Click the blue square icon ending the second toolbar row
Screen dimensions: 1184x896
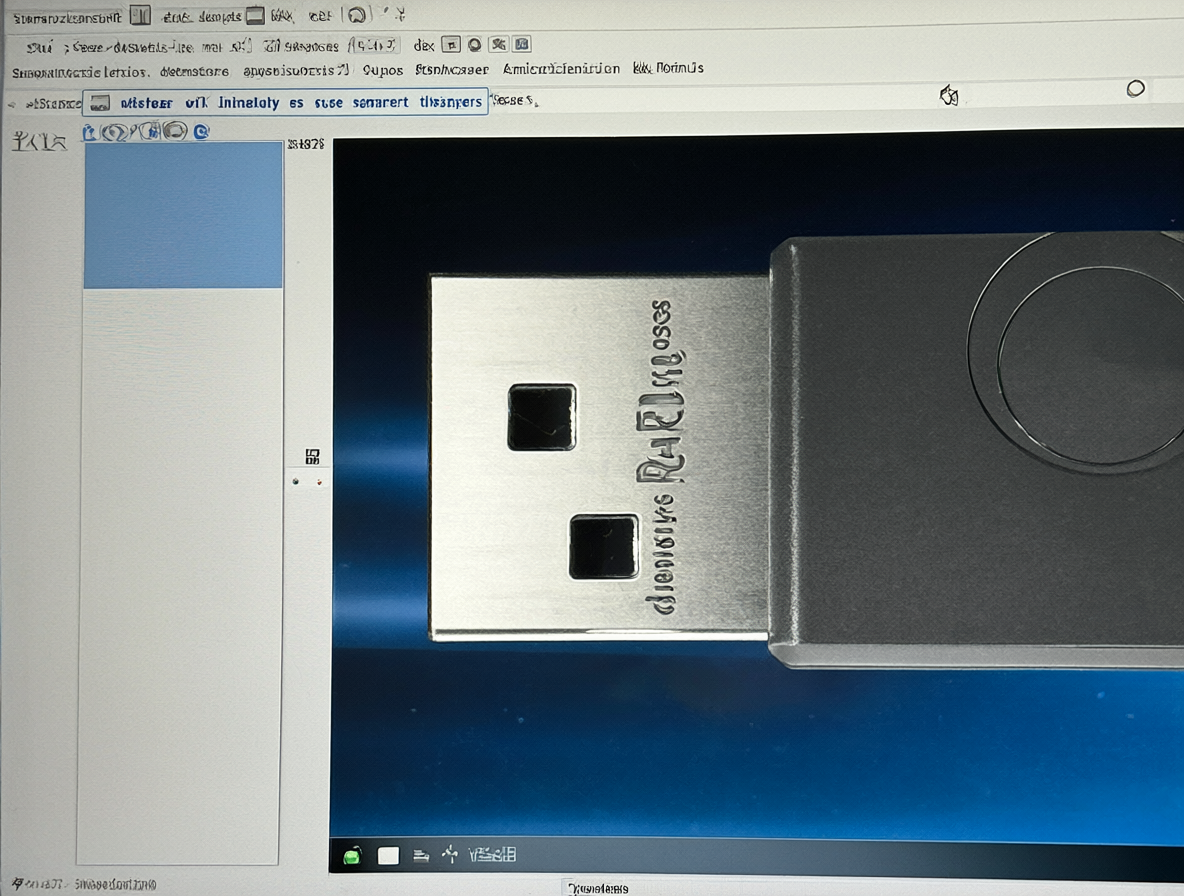coord(522,45)
